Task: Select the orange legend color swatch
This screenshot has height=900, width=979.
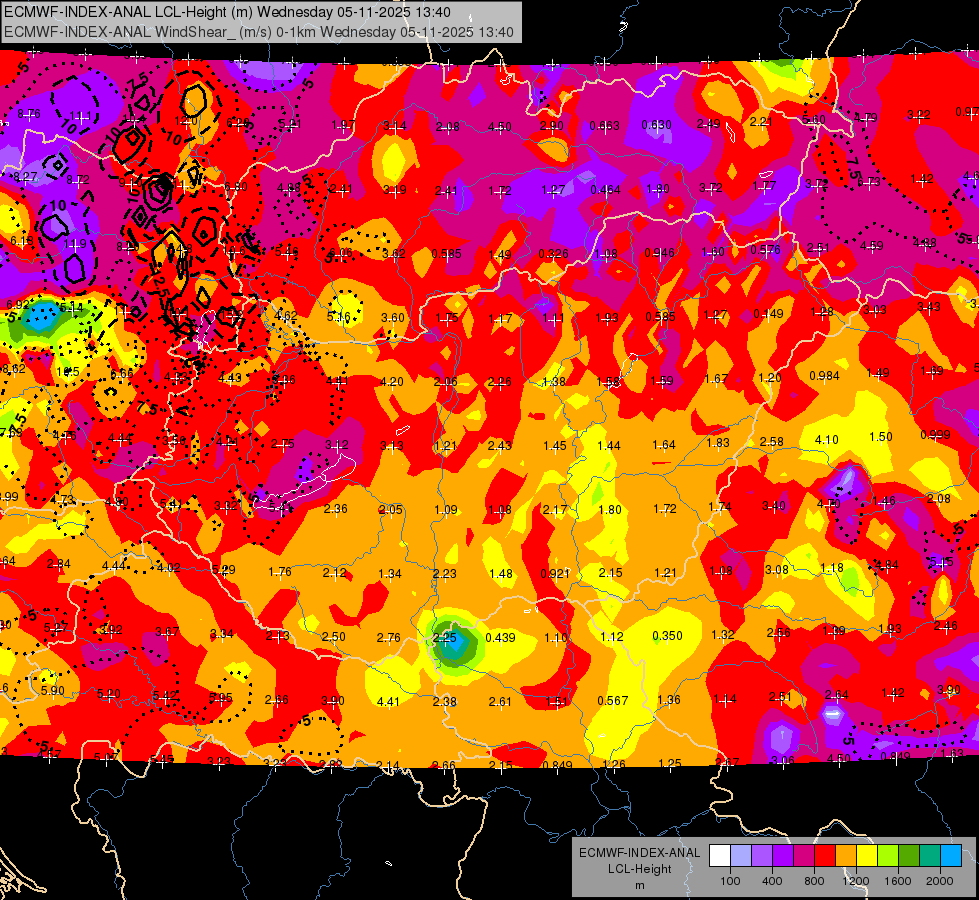Action: pyautogui.click(x=845, y=855)
